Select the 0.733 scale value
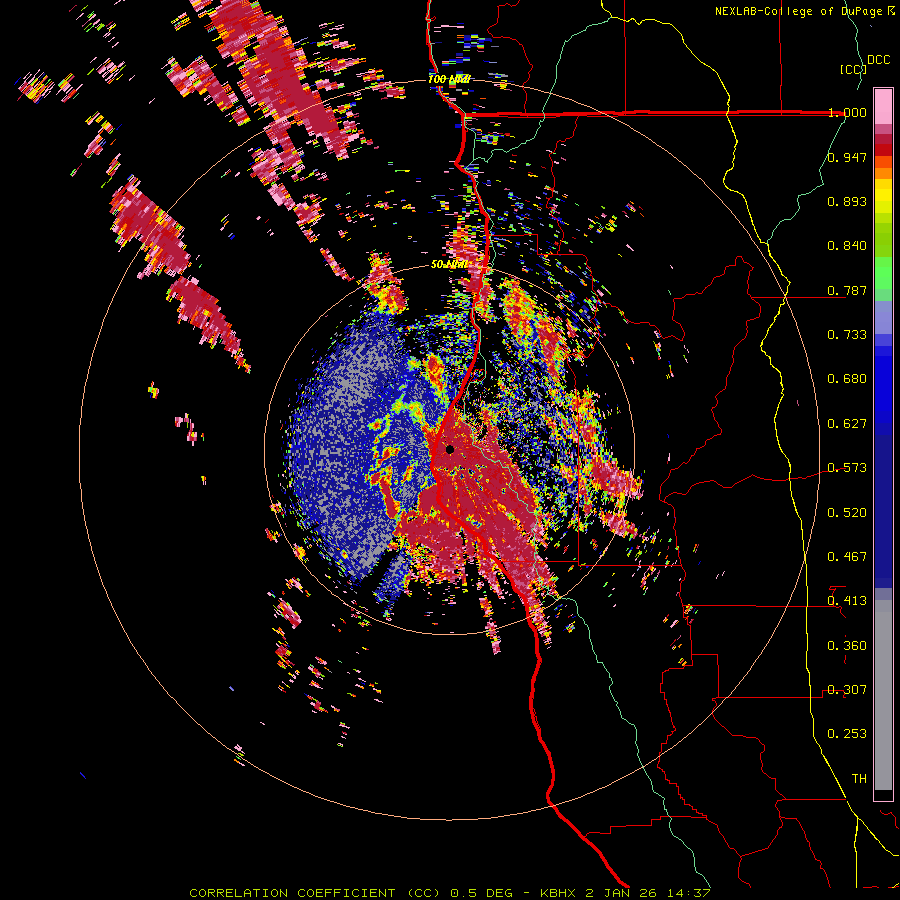 pos(847,335)
